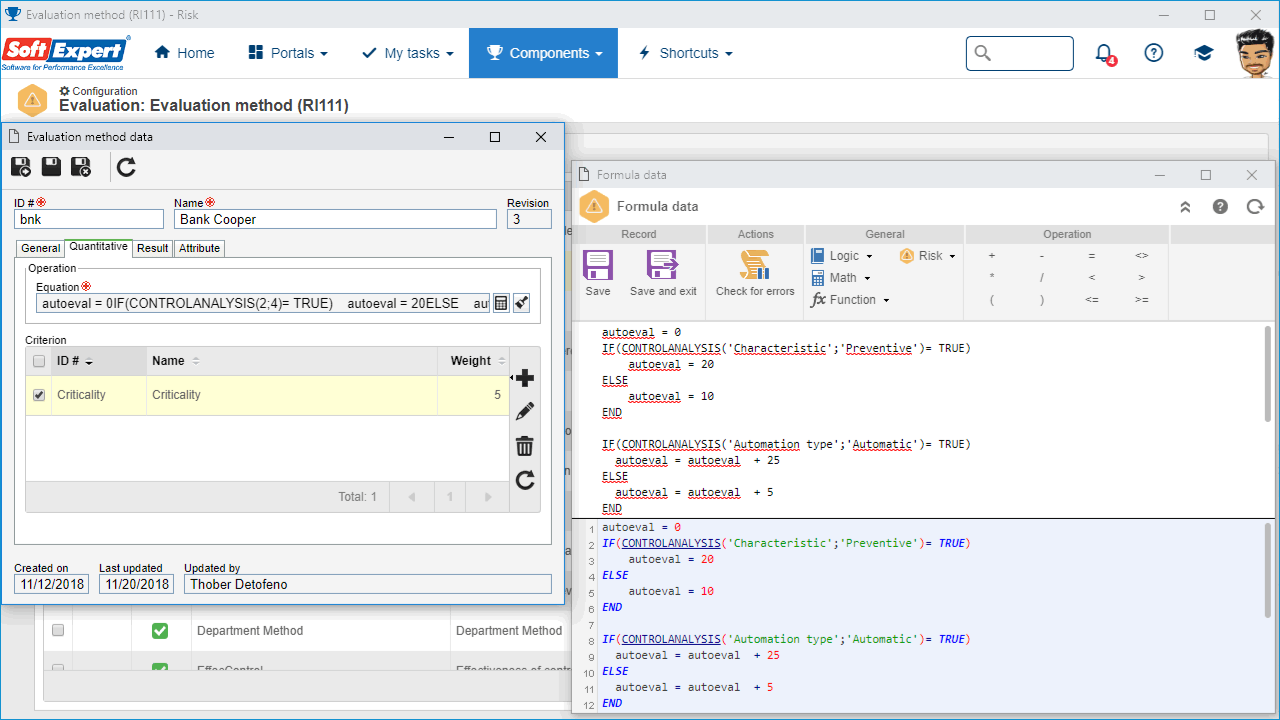Open notifications bell icon
Screen dimensions: 1280x720
pyautogui.click(x=1104, y=53)
